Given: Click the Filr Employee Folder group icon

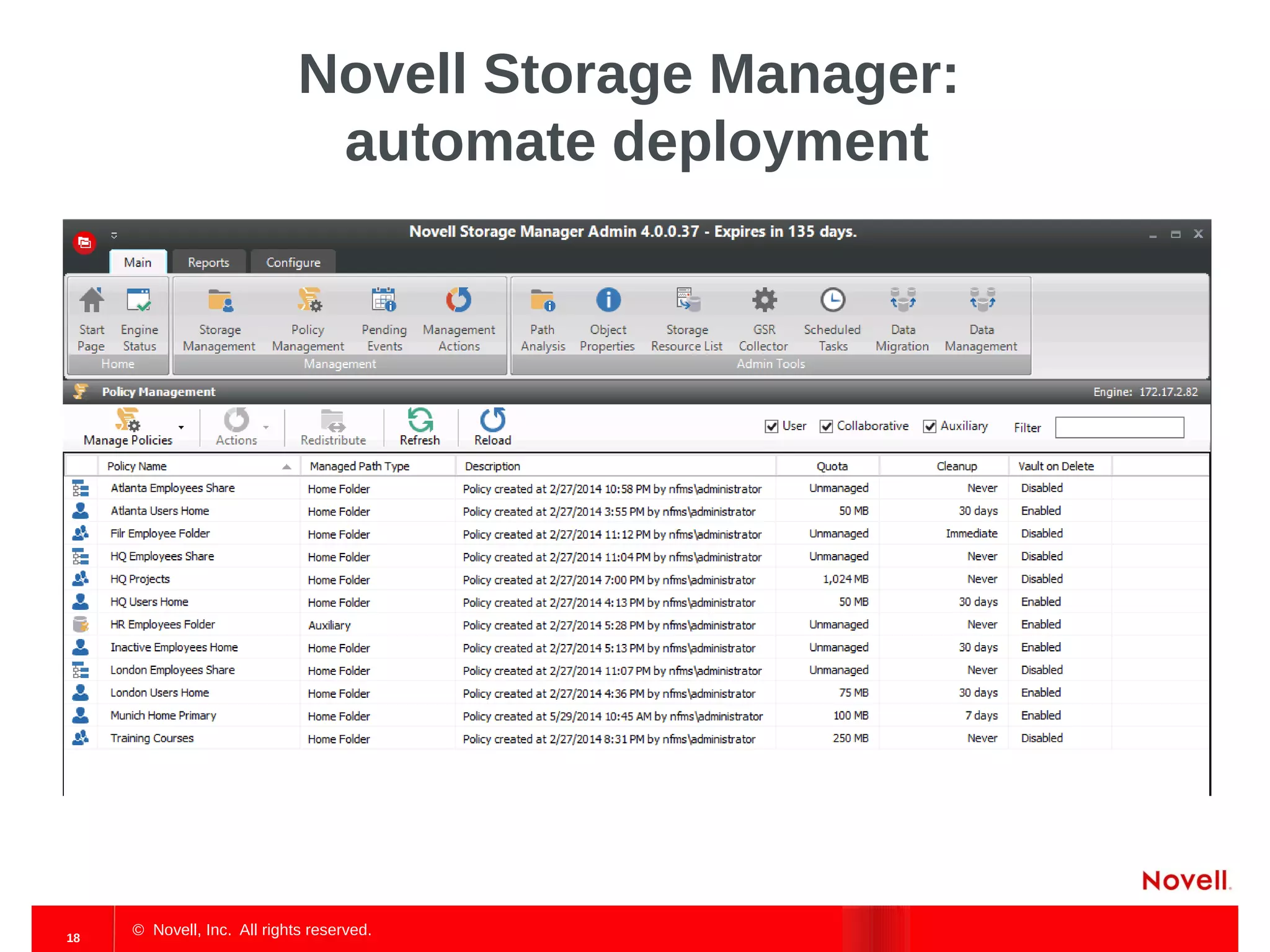Looking at the screenshot, I should (x=81, y=533).
